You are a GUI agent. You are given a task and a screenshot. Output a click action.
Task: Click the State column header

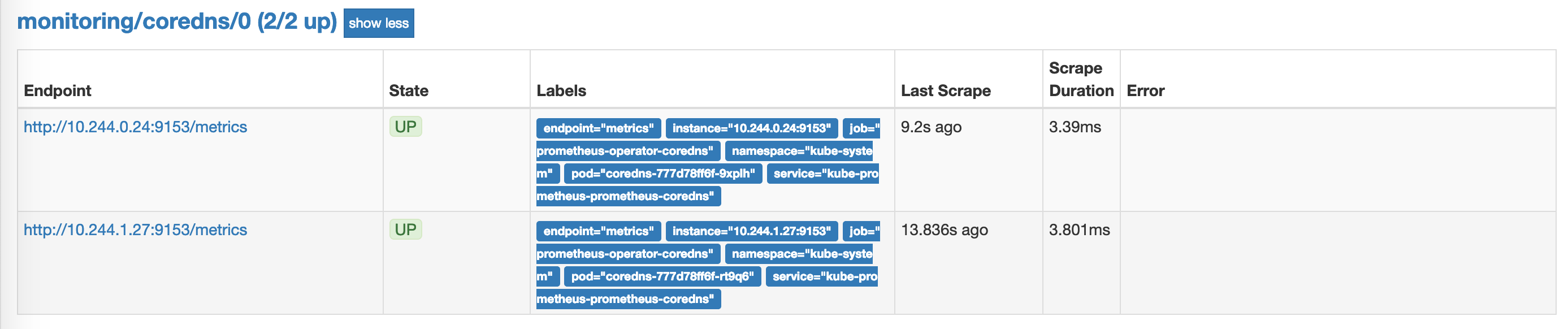tap(409, 91)
